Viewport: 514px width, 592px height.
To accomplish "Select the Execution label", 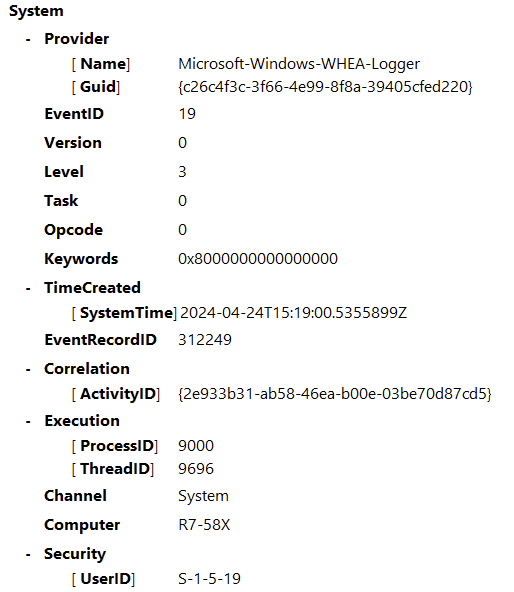I will [x=82, y=421].
